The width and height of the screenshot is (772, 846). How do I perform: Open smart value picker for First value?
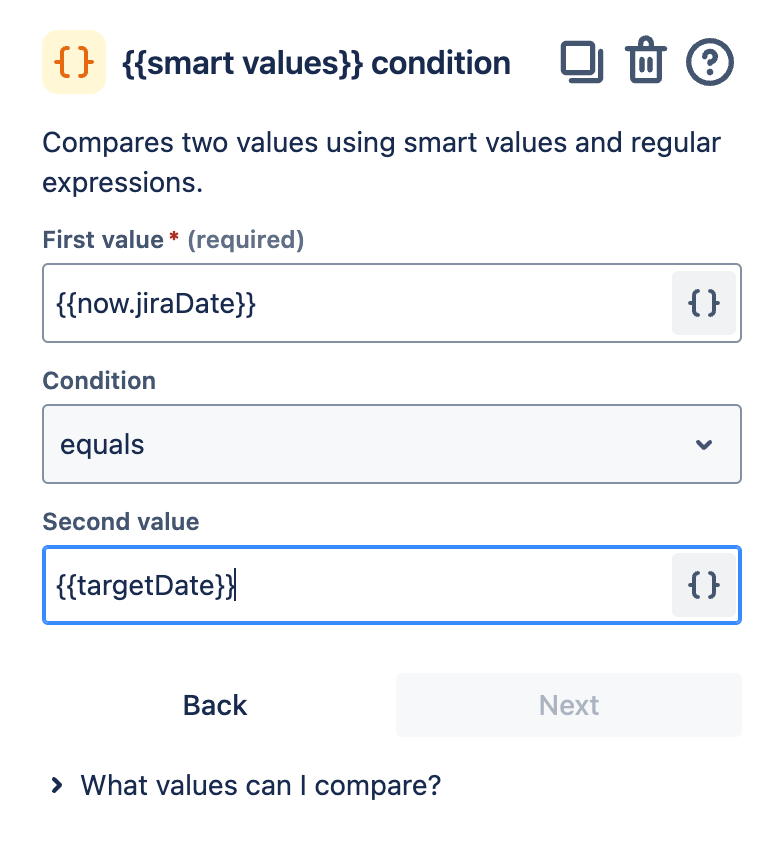coord(704,303)
